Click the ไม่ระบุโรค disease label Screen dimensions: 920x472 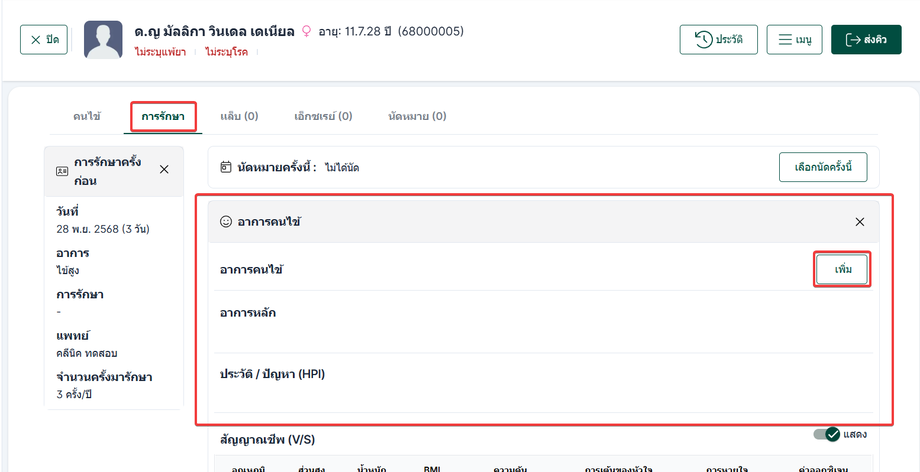(226, 52)
